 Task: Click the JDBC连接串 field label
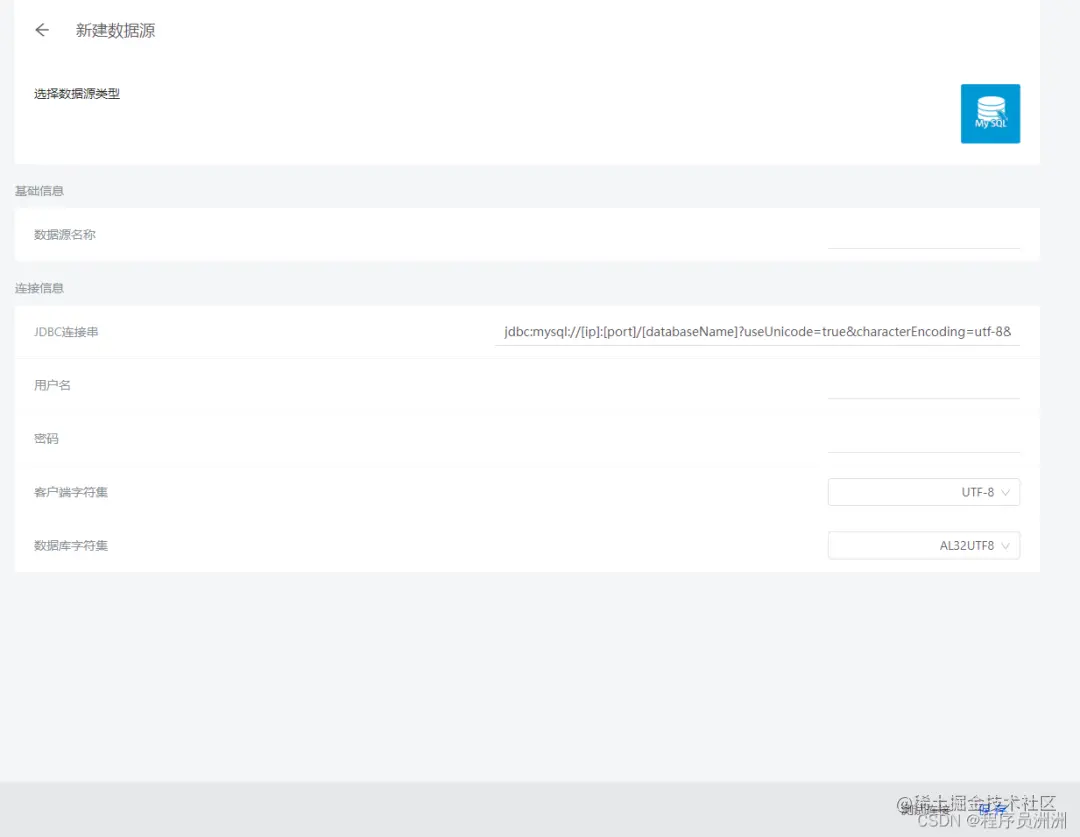pyautogui.click(x=66, y=332)
